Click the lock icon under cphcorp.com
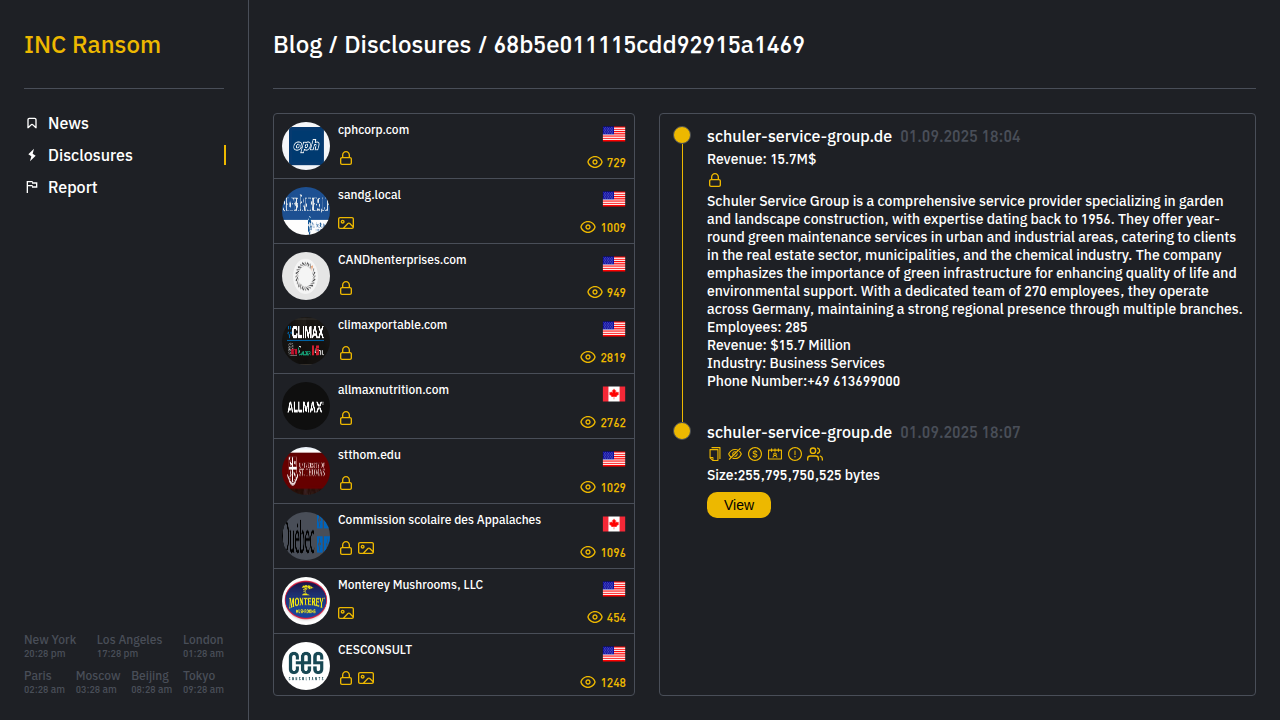 (x=346, y=158)
